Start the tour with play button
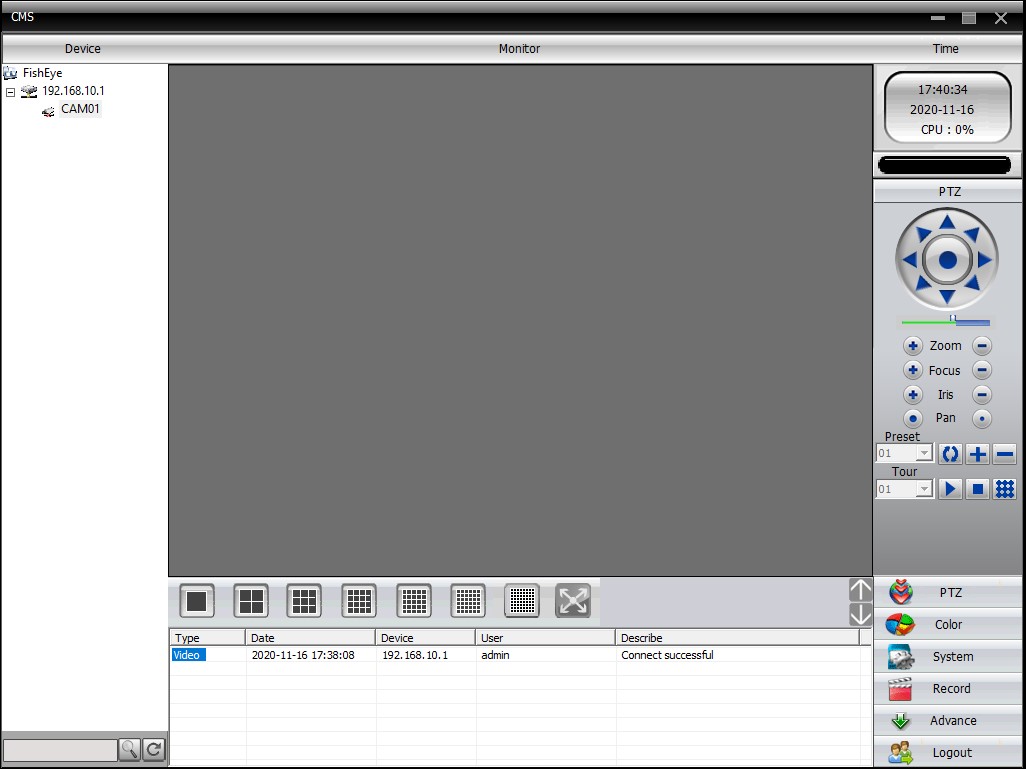Screen dimensions: 1026x769 [950, 489]
